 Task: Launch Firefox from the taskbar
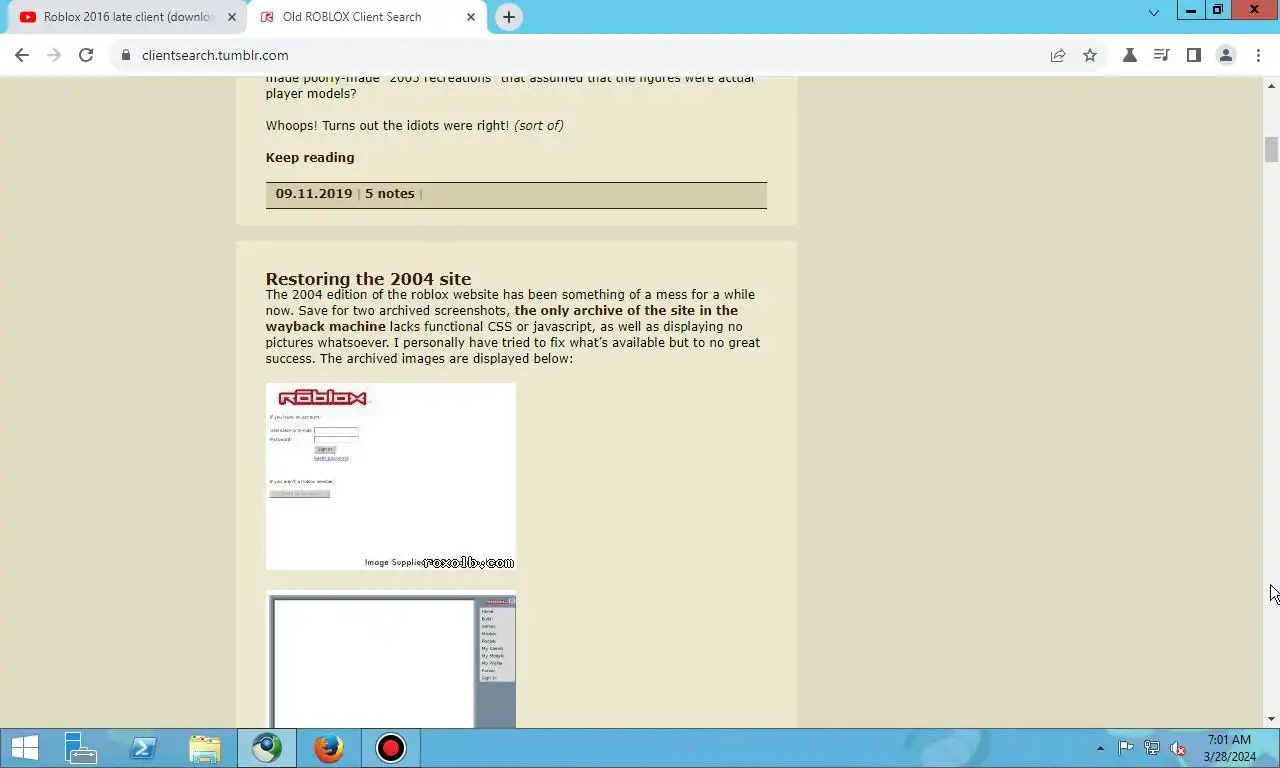pyautogui.click(x=329, y=748)
